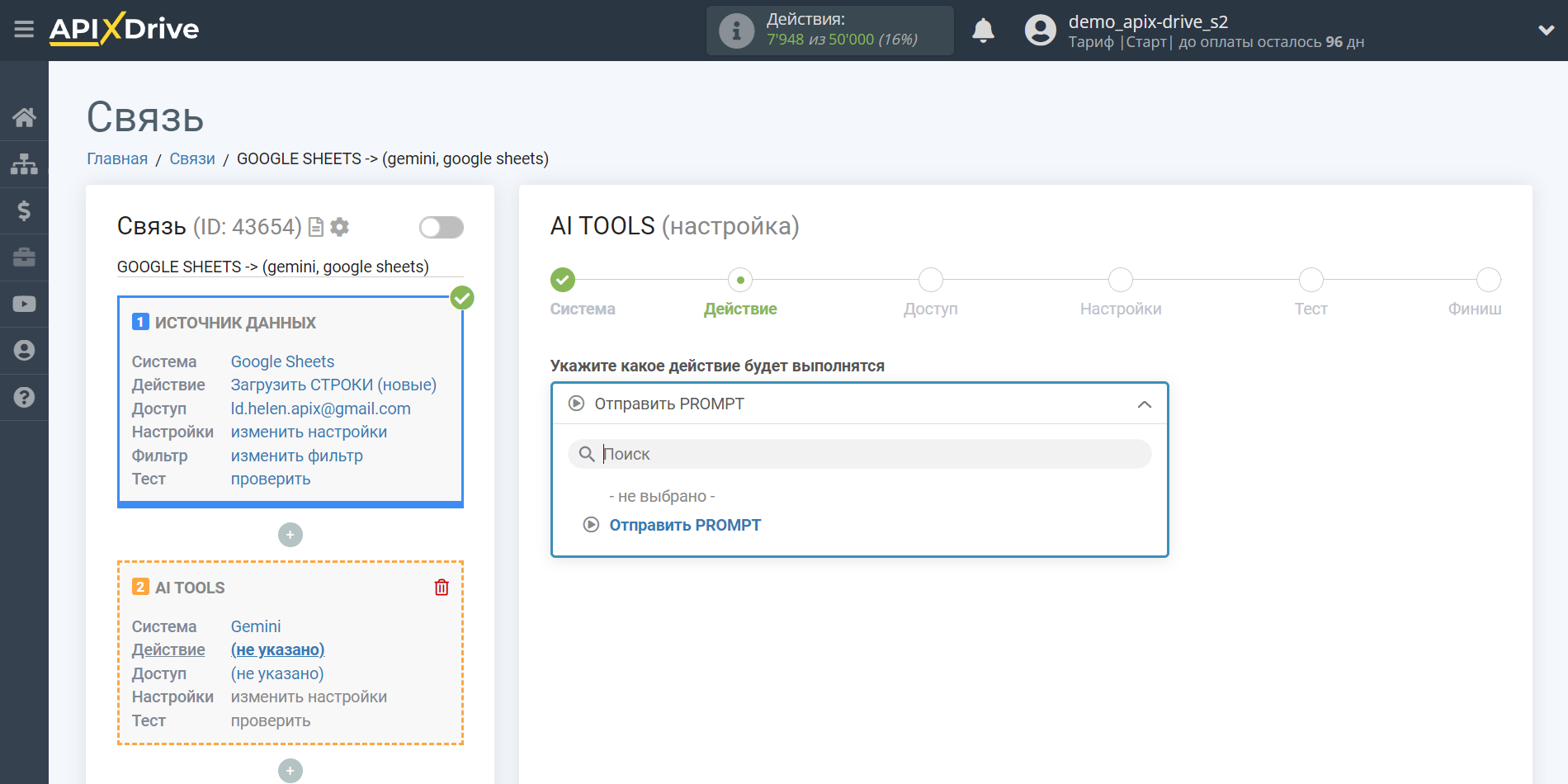Click the ApiX-Drive logo
The image size is (1568, 784).
[x=124, y=29]
